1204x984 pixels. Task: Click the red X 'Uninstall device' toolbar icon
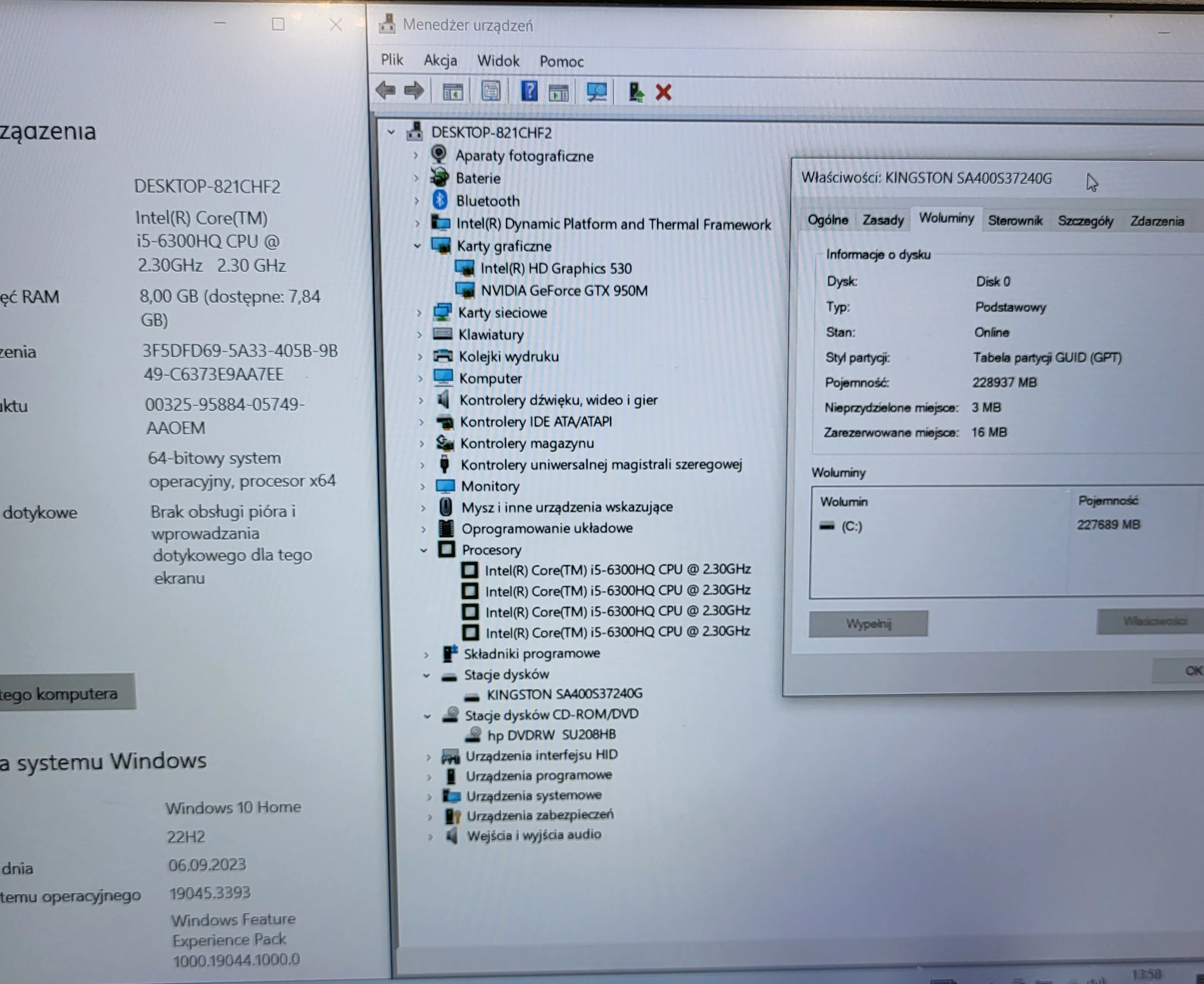tap(663, 91)
